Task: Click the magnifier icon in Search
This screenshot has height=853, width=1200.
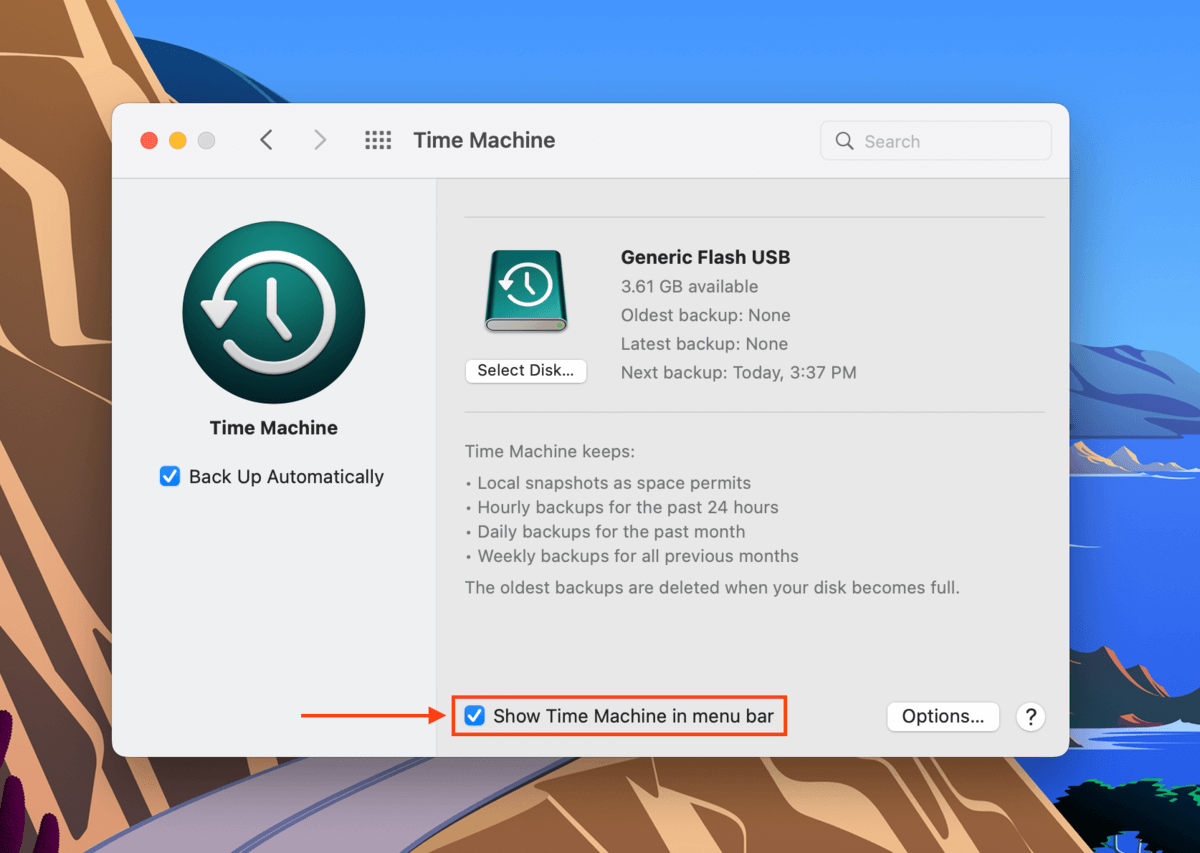Action: click(845, 141)
